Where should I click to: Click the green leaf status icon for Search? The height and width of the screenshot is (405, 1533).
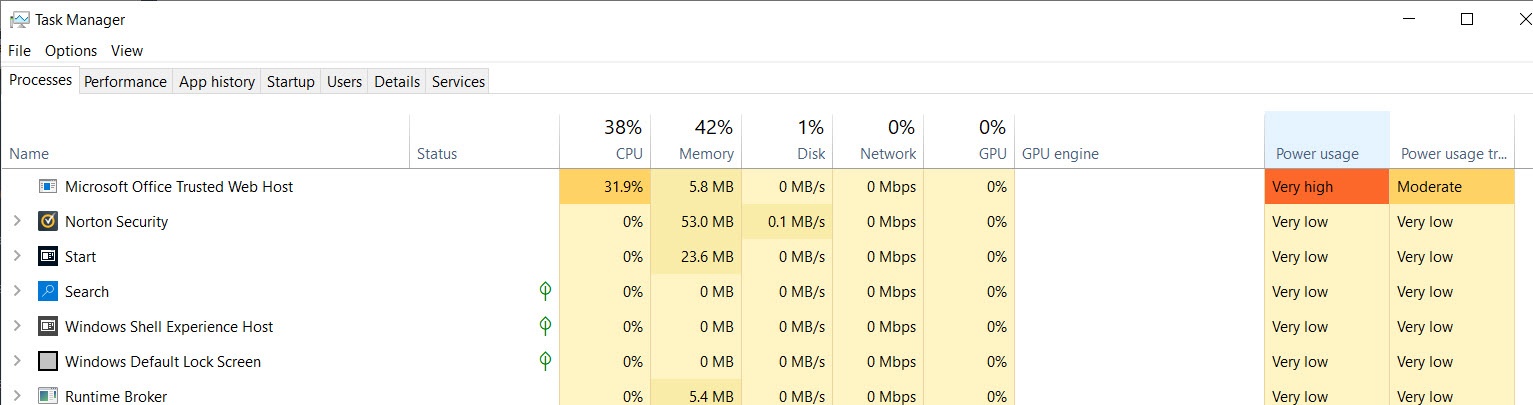coord(545,291)
